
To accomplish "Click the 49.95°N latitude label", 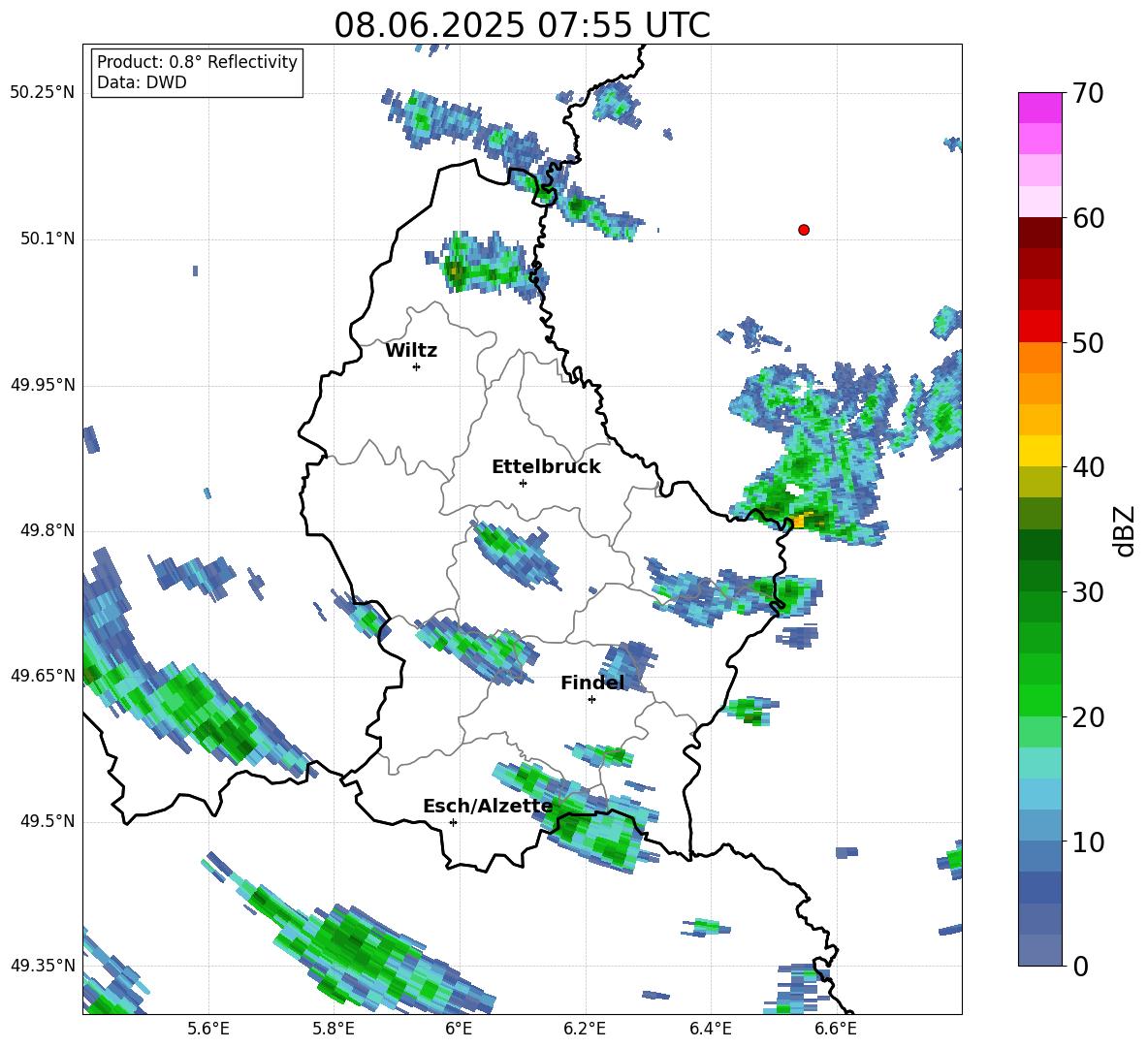I will click(43, 384).
